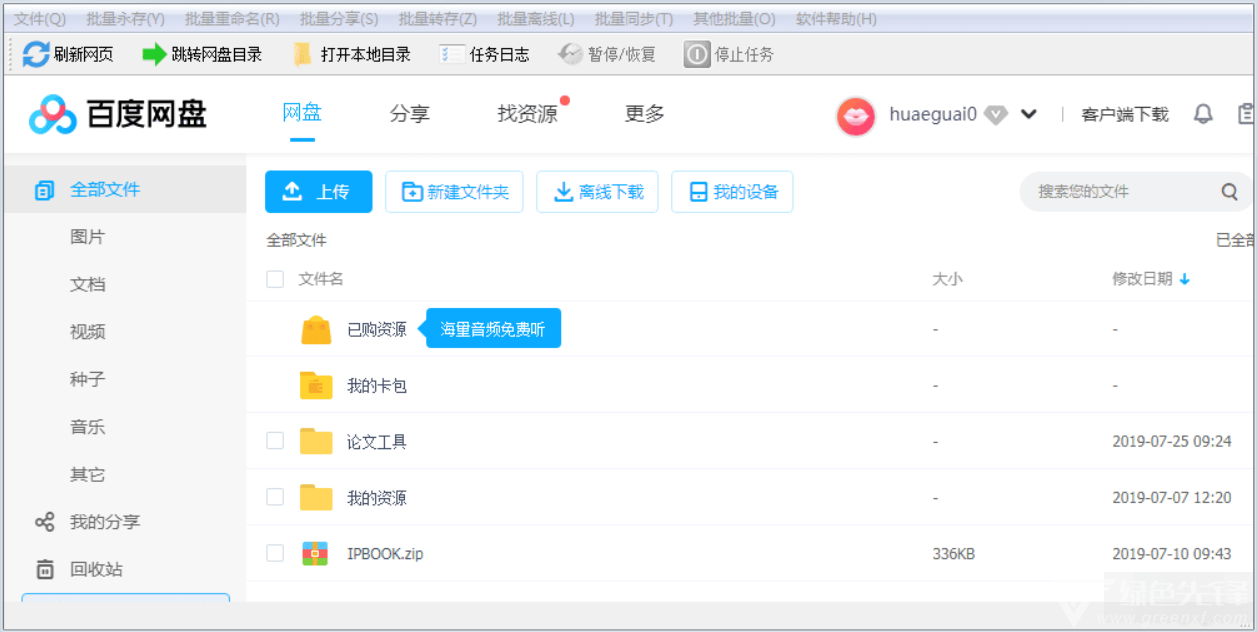Open the 论文工具 folder name
The image size is (1258, 632).
point(377,442)
